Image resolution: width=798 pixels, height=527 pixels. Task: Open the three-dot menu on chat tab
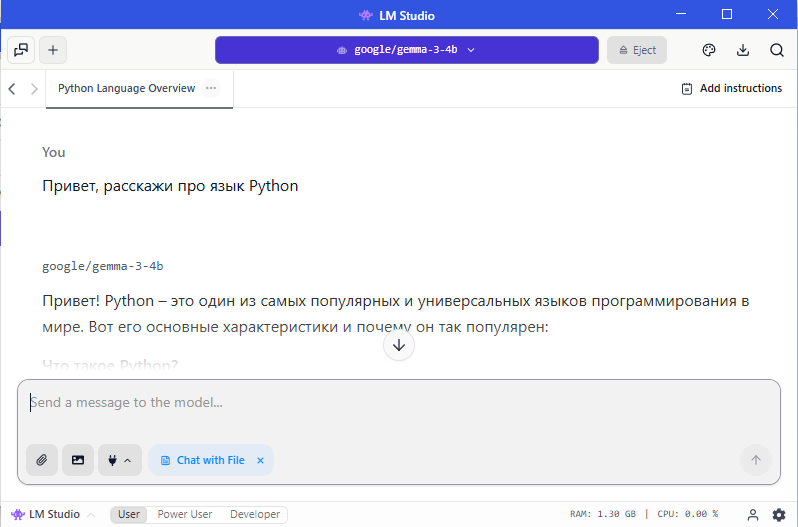[211, 88]
